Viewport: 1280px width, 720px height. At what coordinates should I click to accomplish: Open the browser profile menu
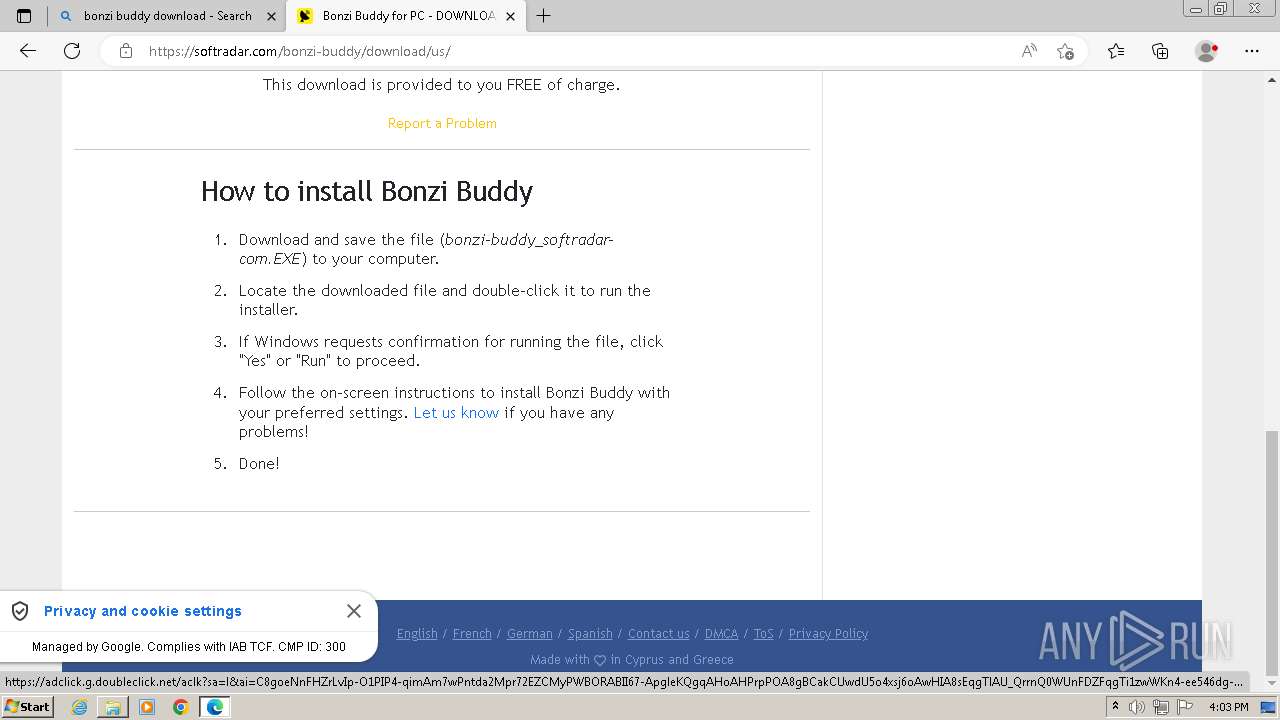pos(1207,51)
